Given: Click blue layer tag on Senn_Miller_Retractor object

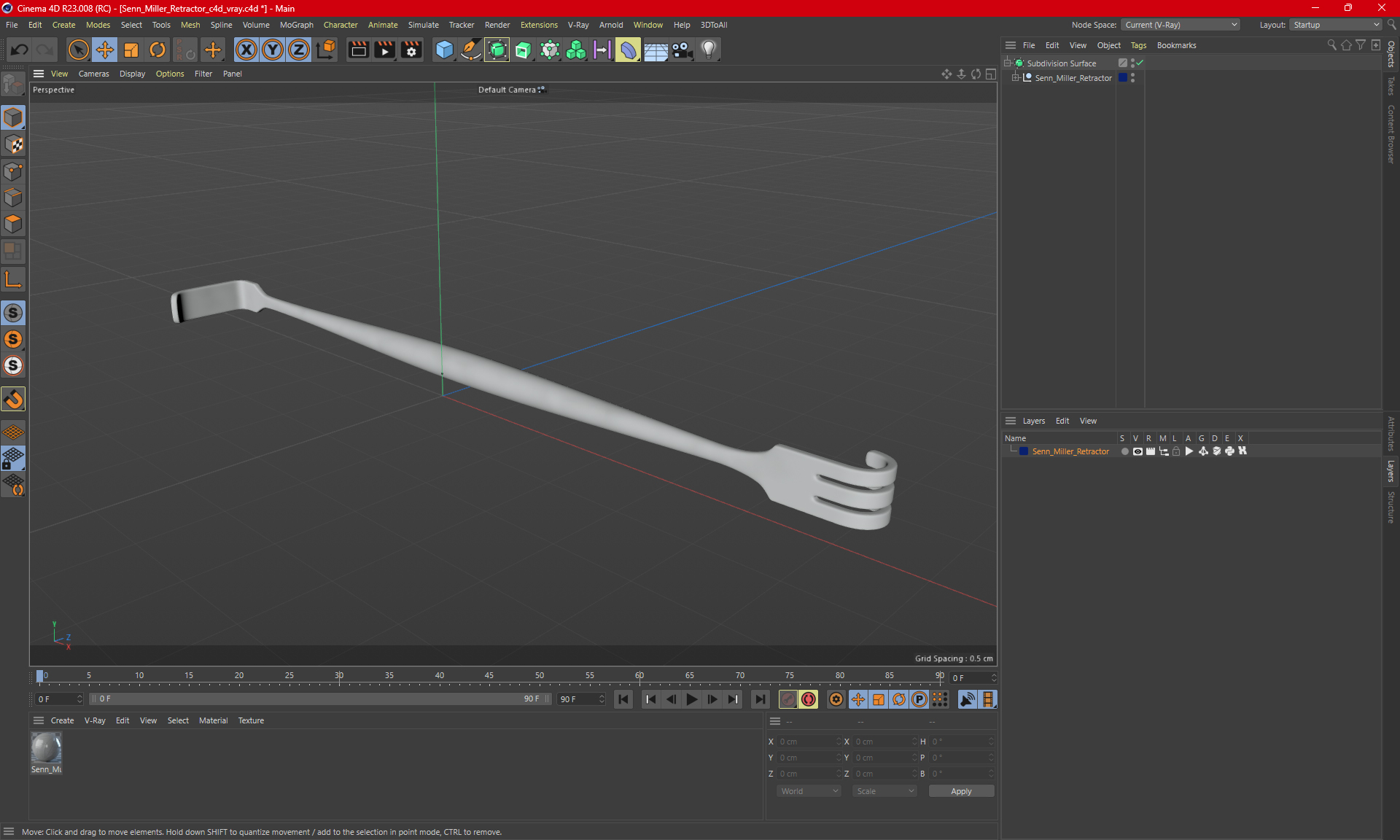Looking at the screenshot, I should 1123,78.
